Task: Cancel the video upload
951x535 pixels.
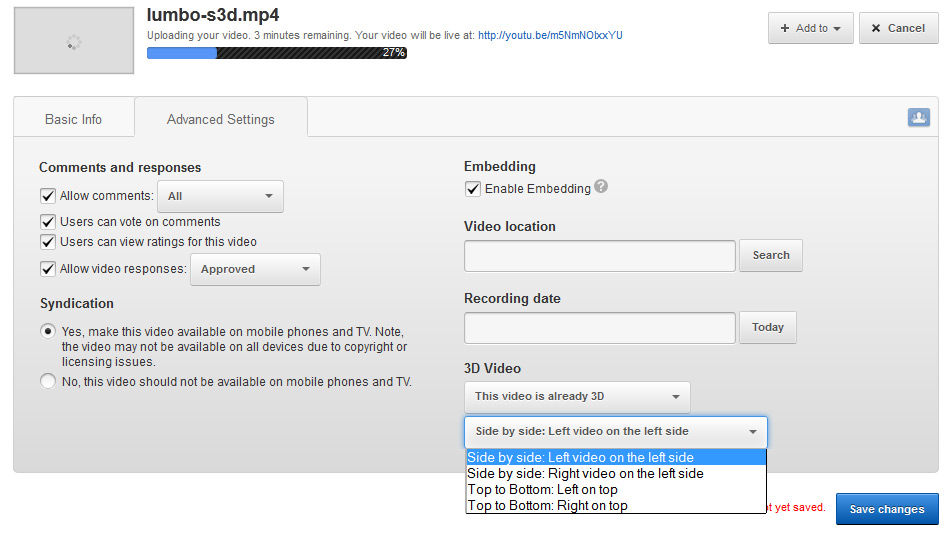Action: pyautogui.click(x=898, y=28)
